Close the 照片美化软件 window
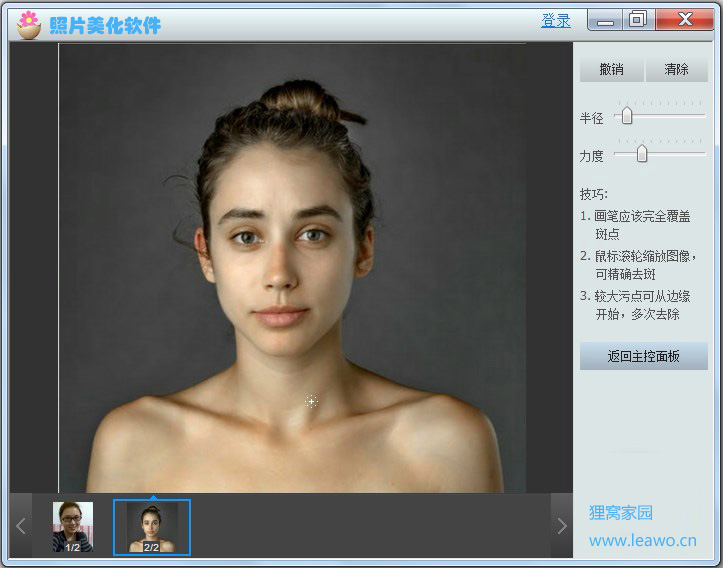This screenshot has width=723, height=568. 685,20
